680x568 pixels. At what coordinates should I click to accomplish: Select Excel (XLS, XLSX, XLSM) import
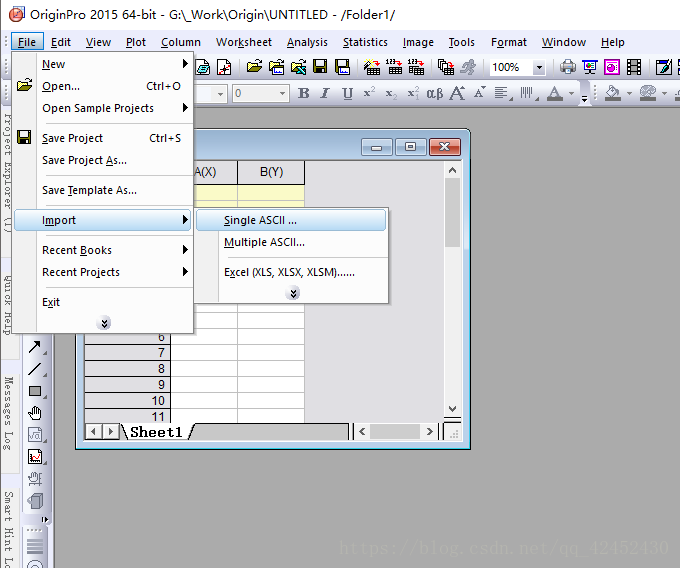click(x=291, y=272)
